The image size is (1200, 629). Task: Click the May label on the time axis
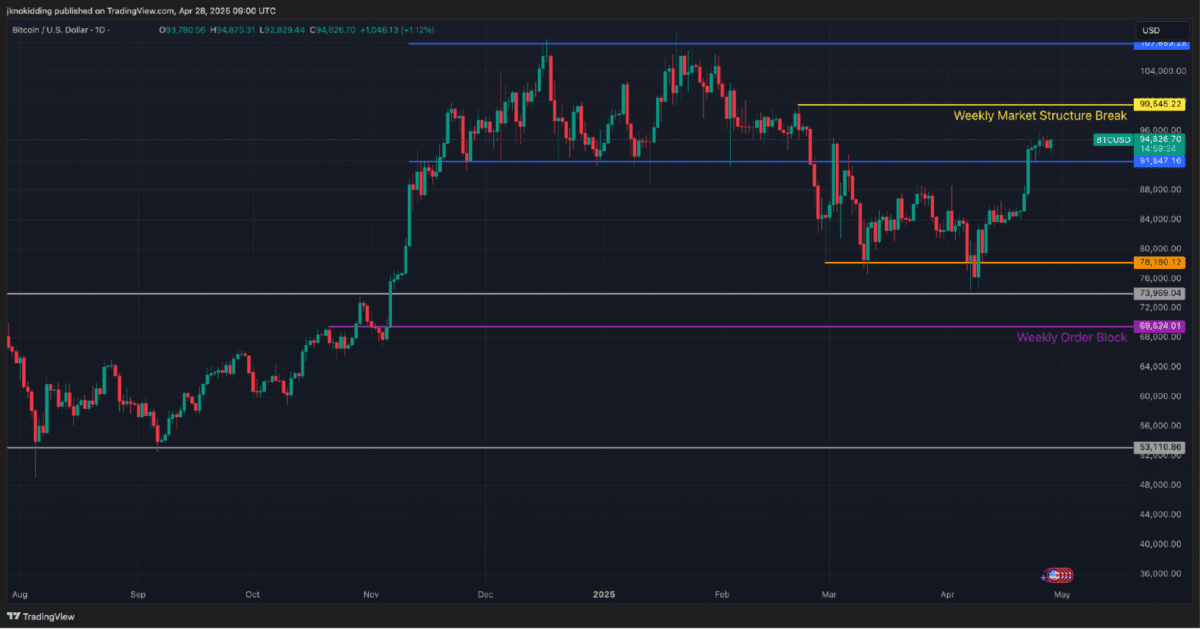[x=1062, y=594]
